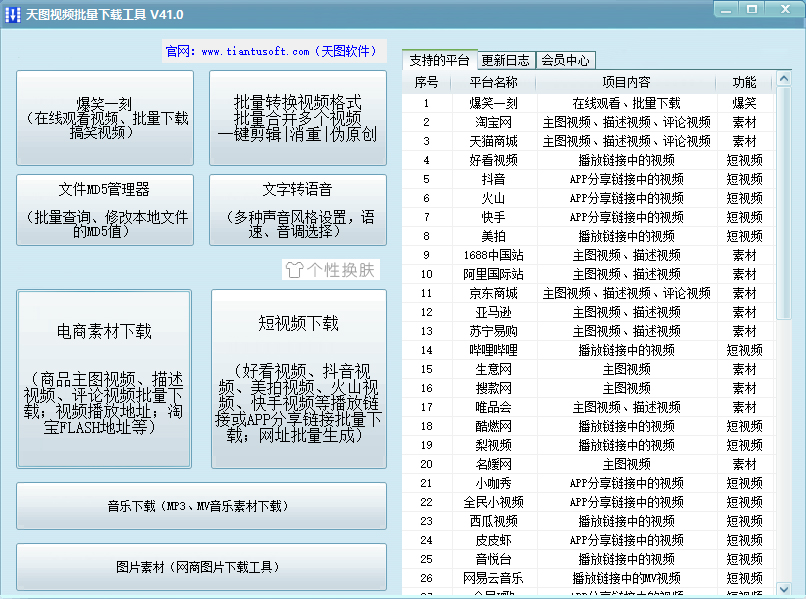This screenshot has height=599, width=806.
Task: Open the 音乐下载 MP3/MV downloader
Action: [201, 506]
